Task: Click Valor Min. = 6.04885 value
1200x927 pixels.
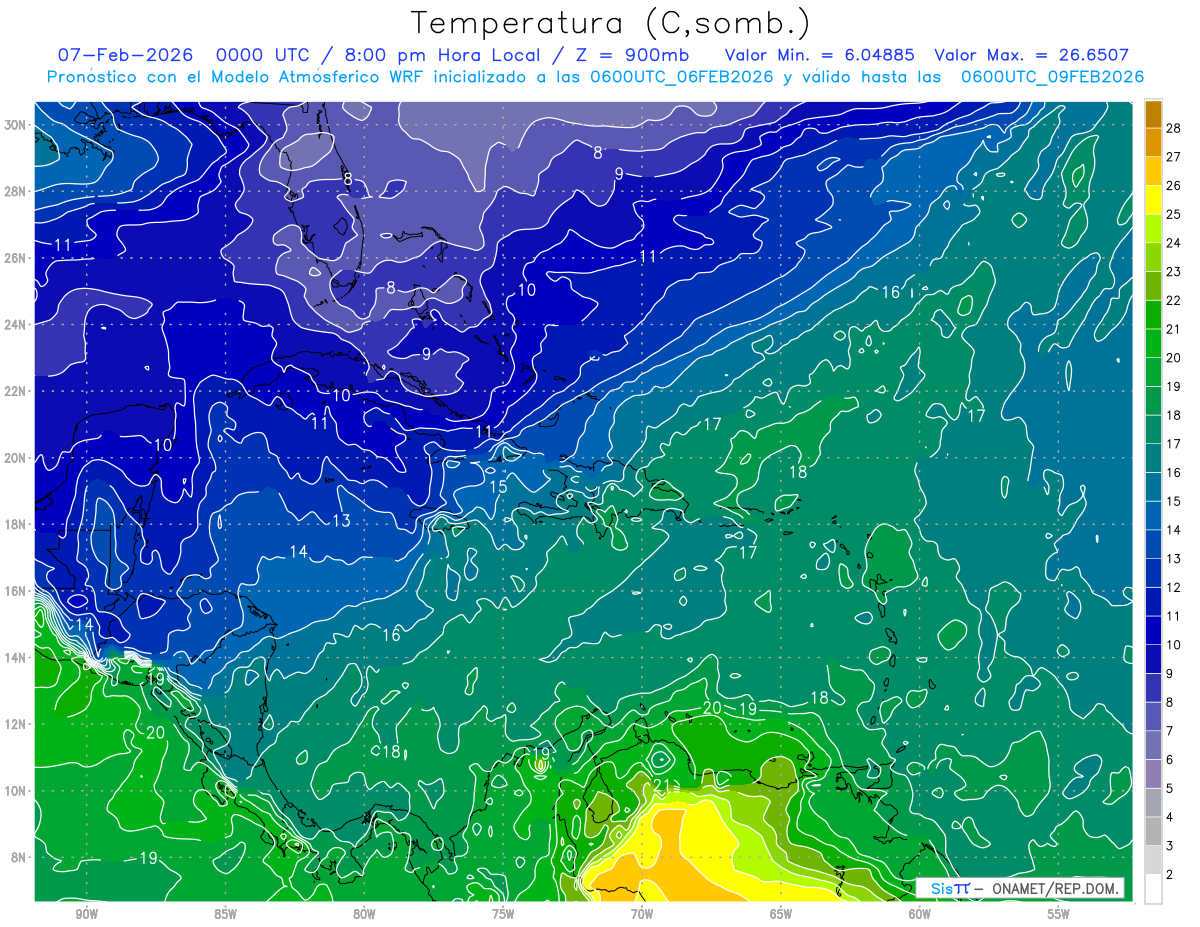Action: pos(820,55)
